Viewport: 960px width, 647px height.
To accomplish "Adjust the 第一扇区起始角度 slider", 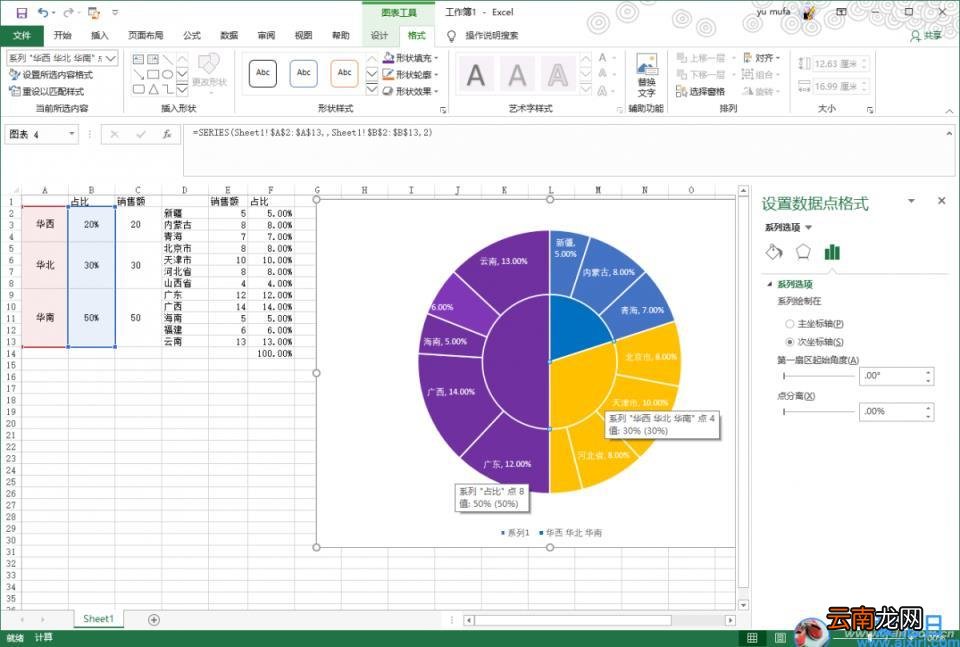I will click(819, 376).
